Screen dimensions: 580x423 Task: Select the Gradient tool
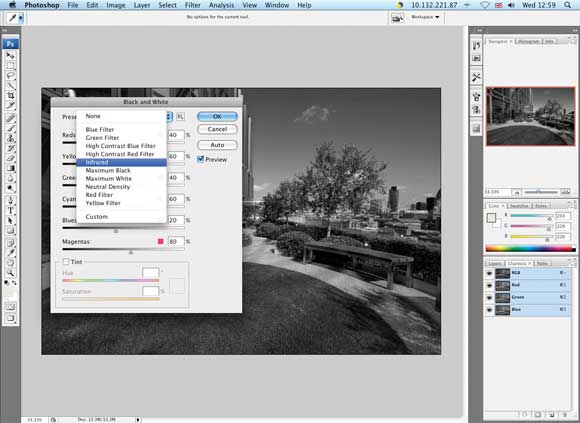pyautogui.click(x=10, y=168)
